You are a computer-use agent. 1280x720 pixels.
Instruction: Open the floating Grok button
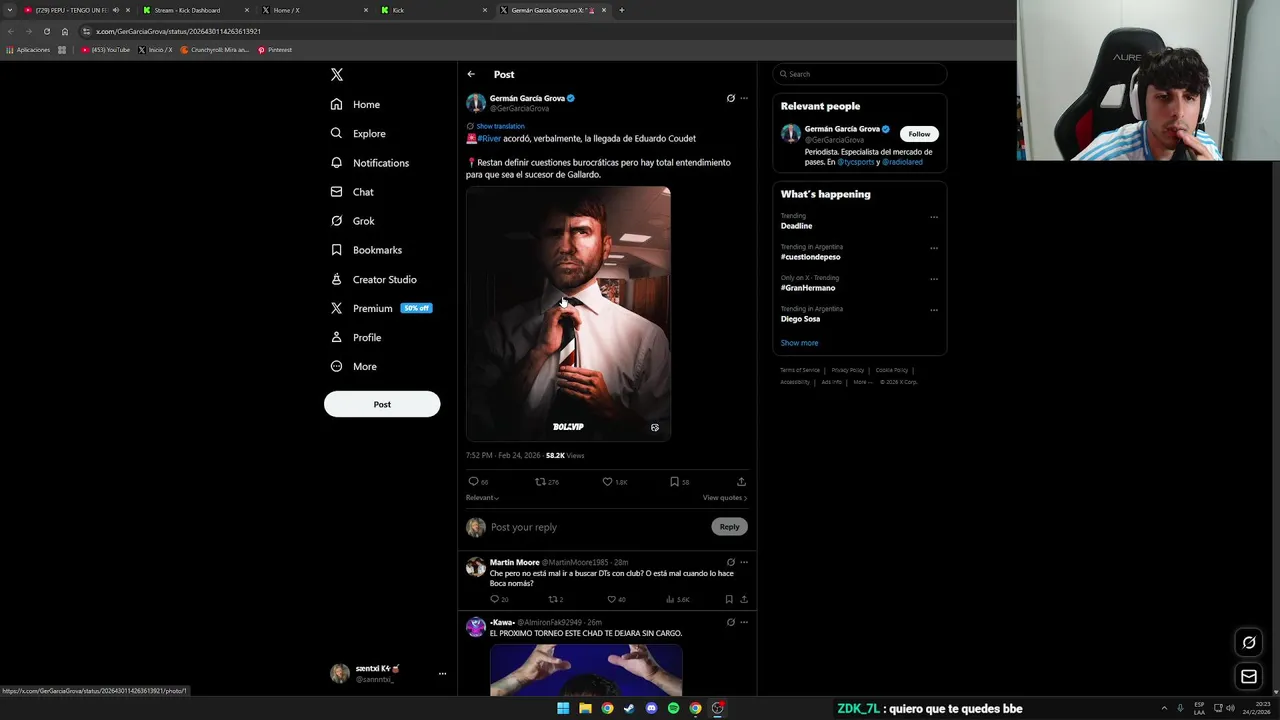click(1249, 643)
